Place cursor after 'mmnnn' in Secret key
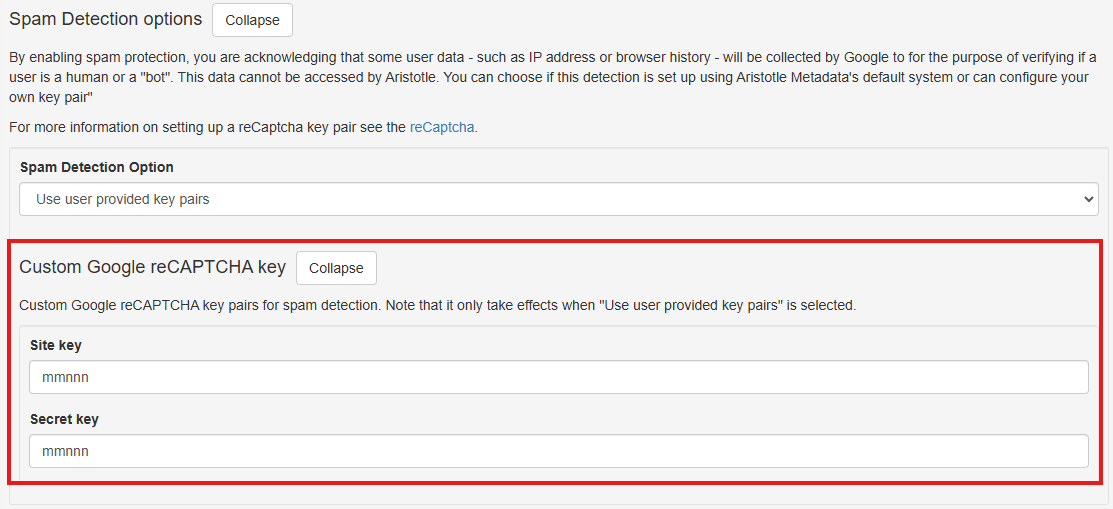Screen dimensions: 1113x509 (91, 451)
